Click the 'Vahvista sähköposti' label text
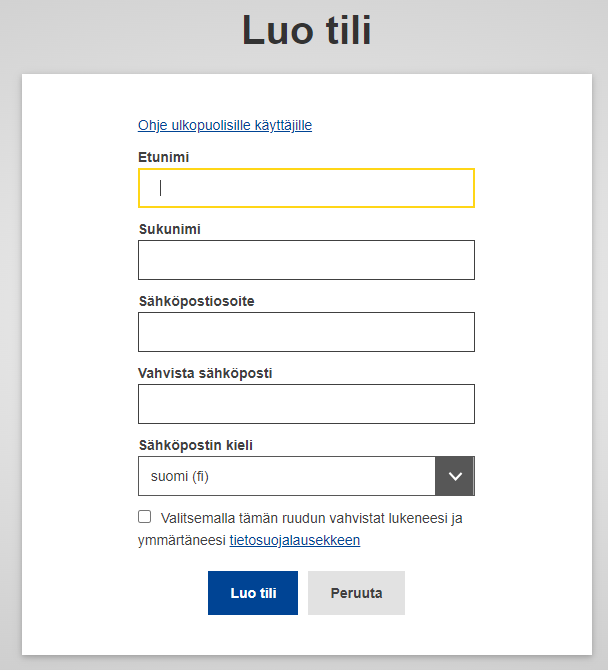The width and height of the screenshot is (608, 670). (x=205, y=373)
